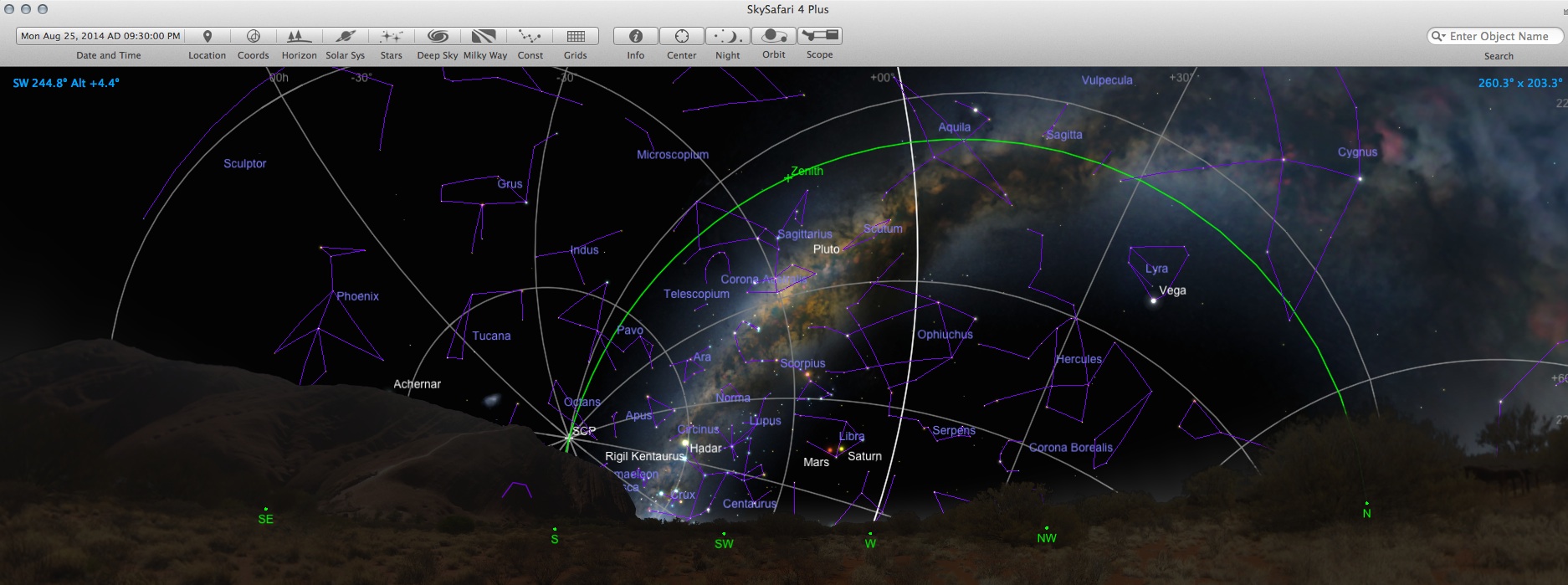Click the N compass direction marker
The height and width of the screenshot is (585, 1568).
point(1366,514)
